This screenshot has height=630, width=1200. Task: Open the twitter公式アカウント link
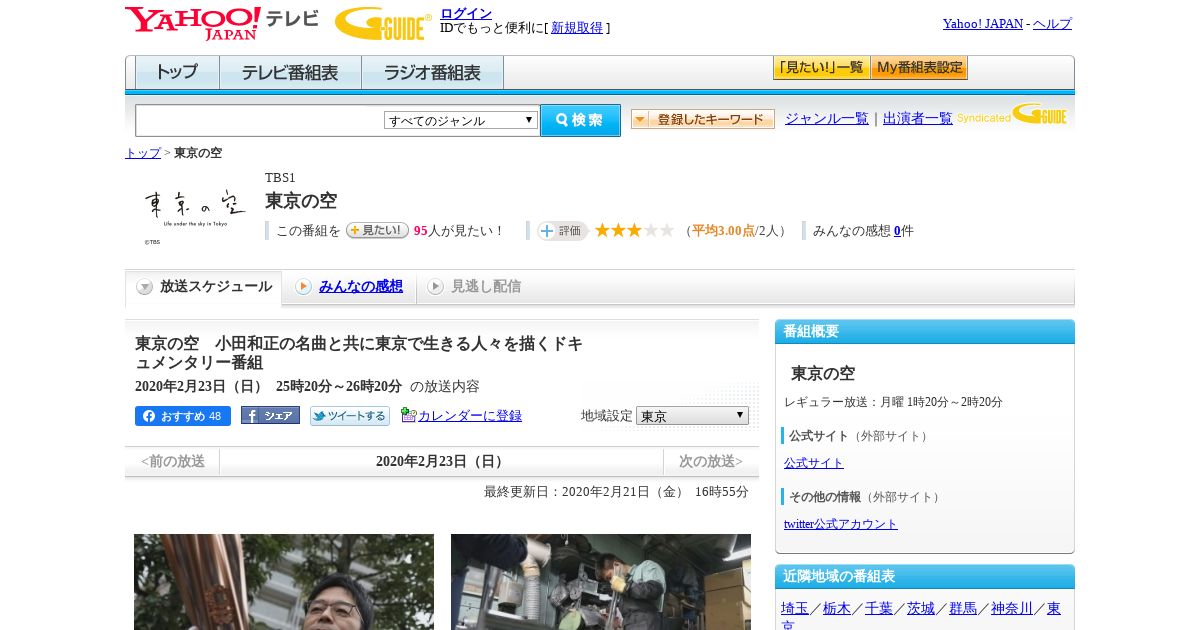click(x=841, y=524)
